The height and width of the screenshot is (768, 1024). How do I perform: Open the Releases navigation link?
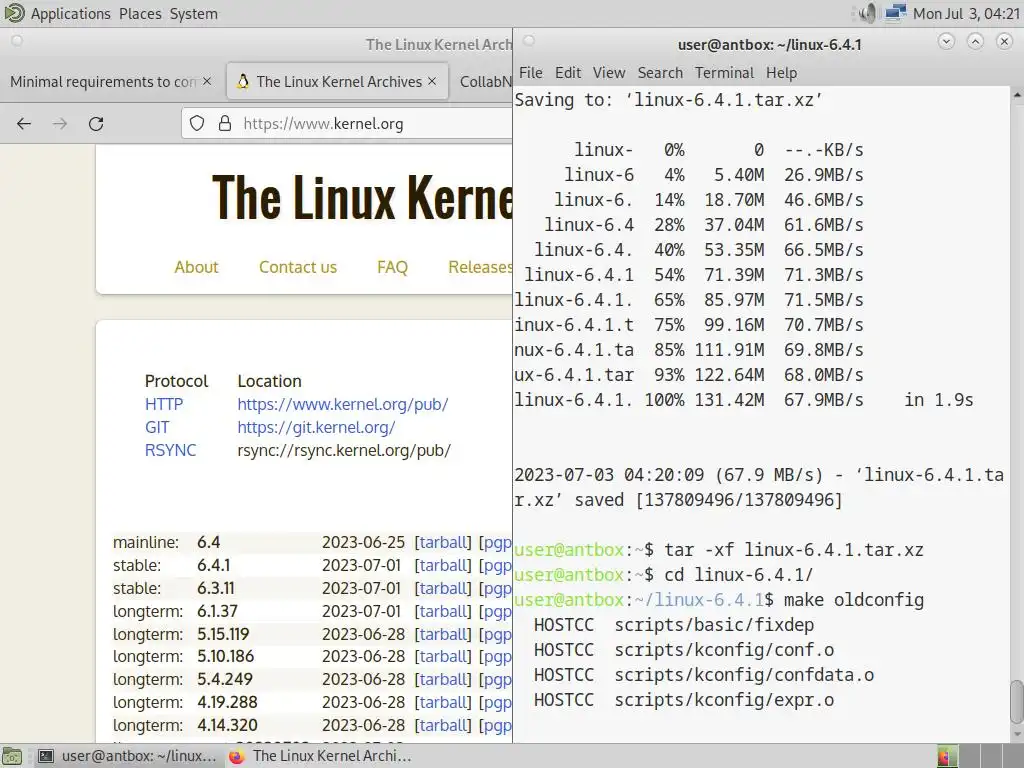point(480,267)
